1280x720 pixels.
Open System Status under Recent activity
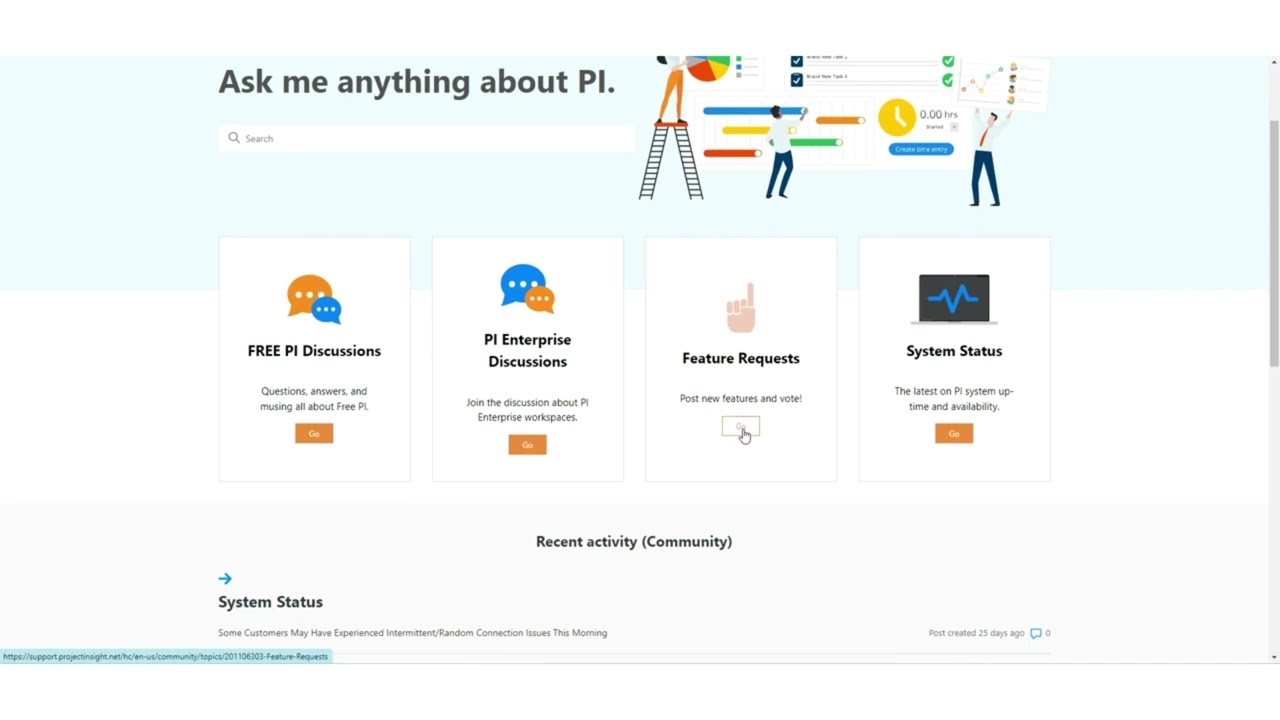pos(270,602)
